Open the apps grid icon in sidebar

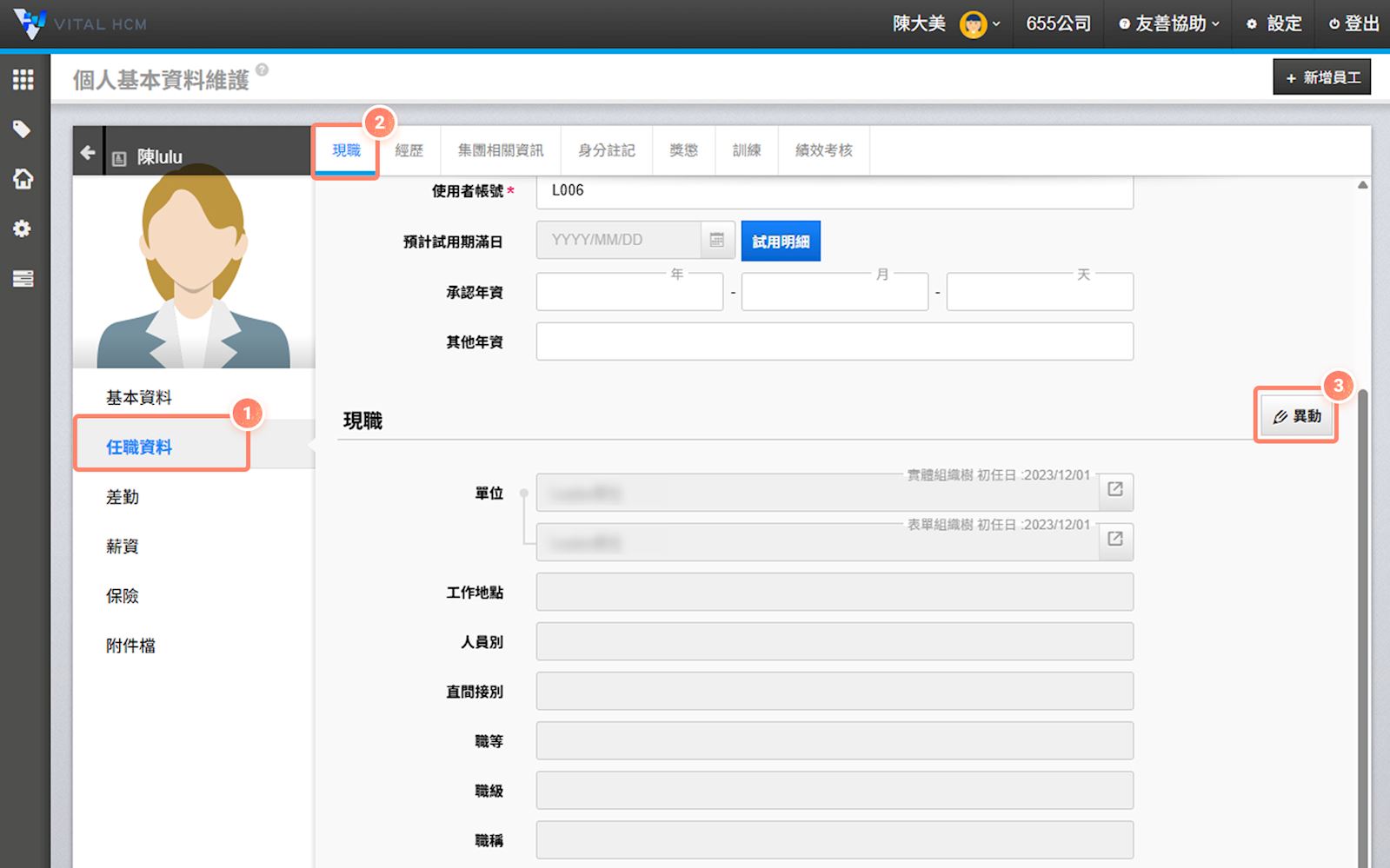pyautogui.click(x=23, y=80)
